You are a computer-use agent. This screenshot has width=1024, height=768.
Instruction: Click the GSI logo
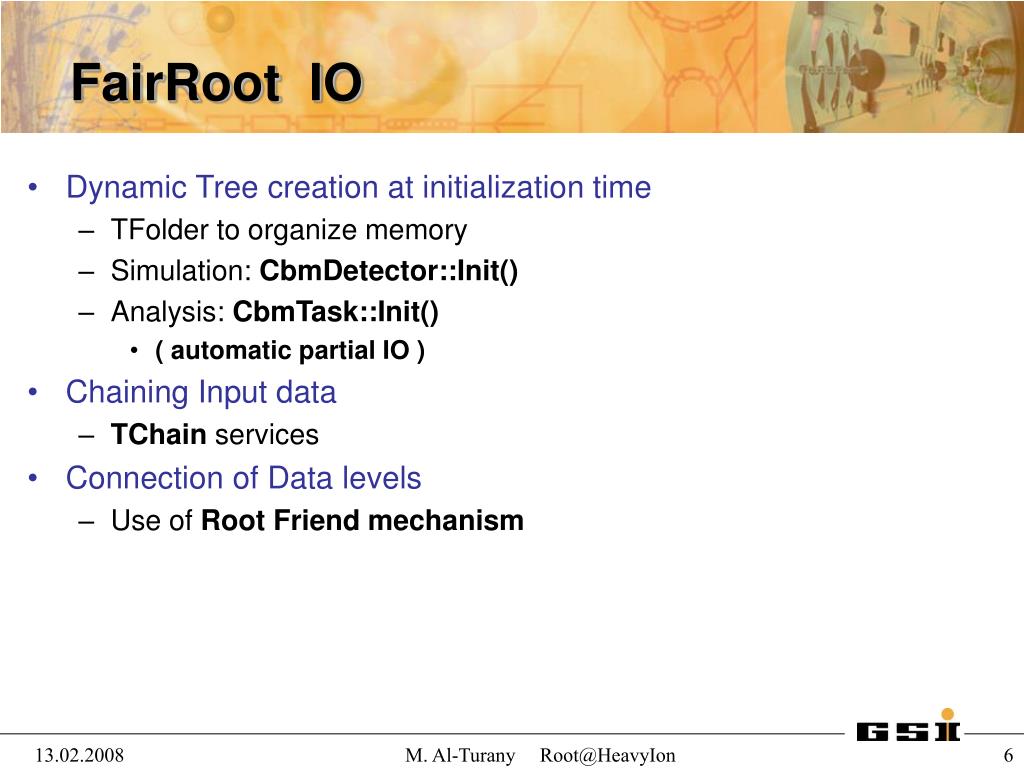(908, 726)
